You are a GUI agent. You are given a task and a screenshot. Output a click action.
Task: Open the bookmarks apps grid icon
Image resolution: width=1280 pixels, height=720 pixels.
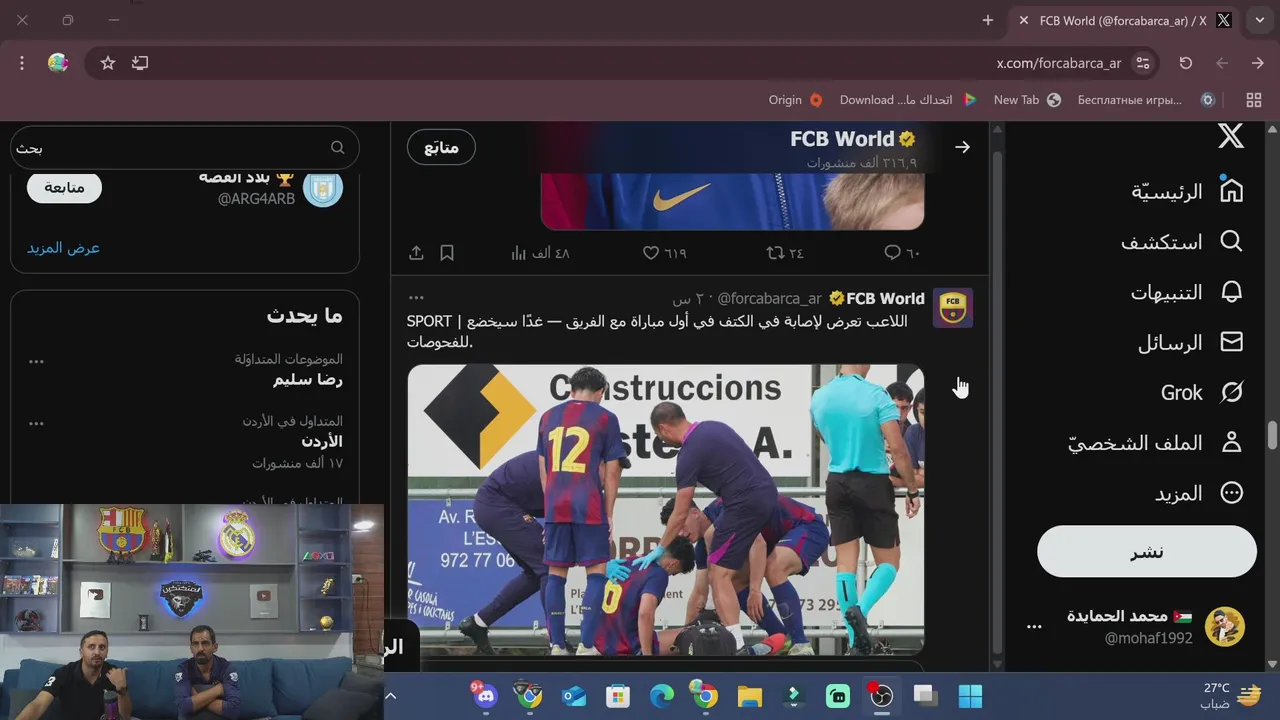(1254, 100)
